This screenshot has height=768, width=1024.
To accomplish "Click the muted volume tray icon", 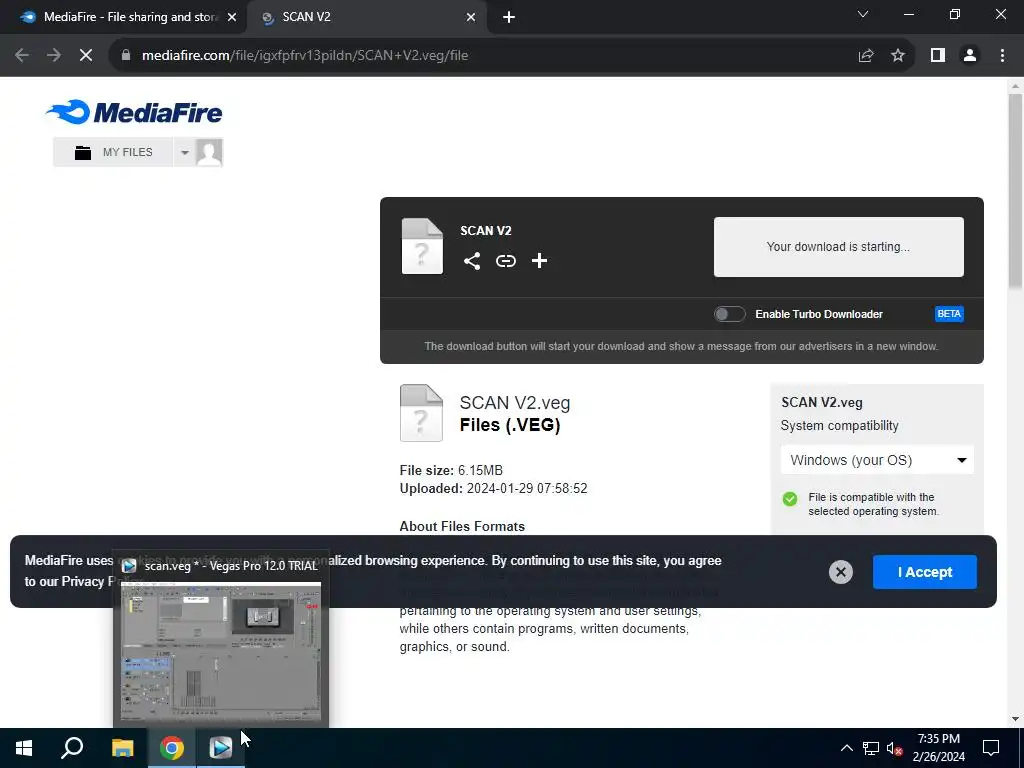I will click(x=895, y=748).
